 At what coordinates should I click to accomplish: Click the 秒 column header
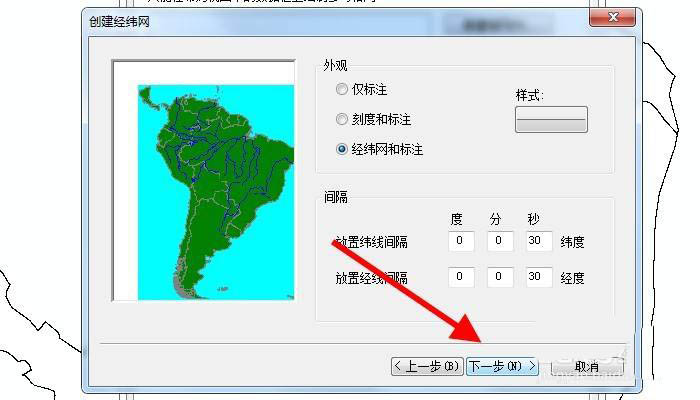(x=533, y=219)
